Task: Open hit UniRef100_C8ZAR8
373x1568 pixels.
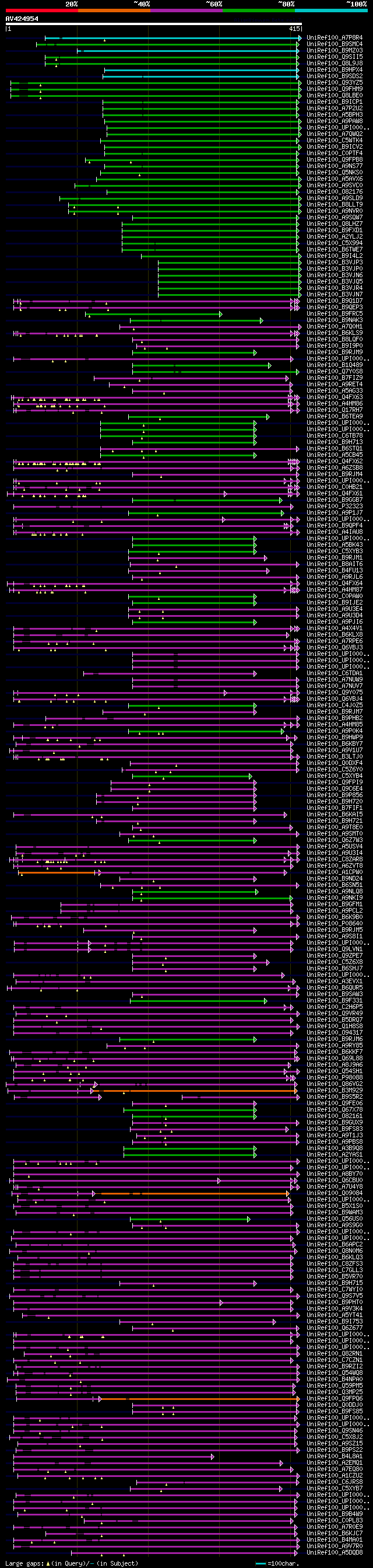Action: click(x=335, y=859)
